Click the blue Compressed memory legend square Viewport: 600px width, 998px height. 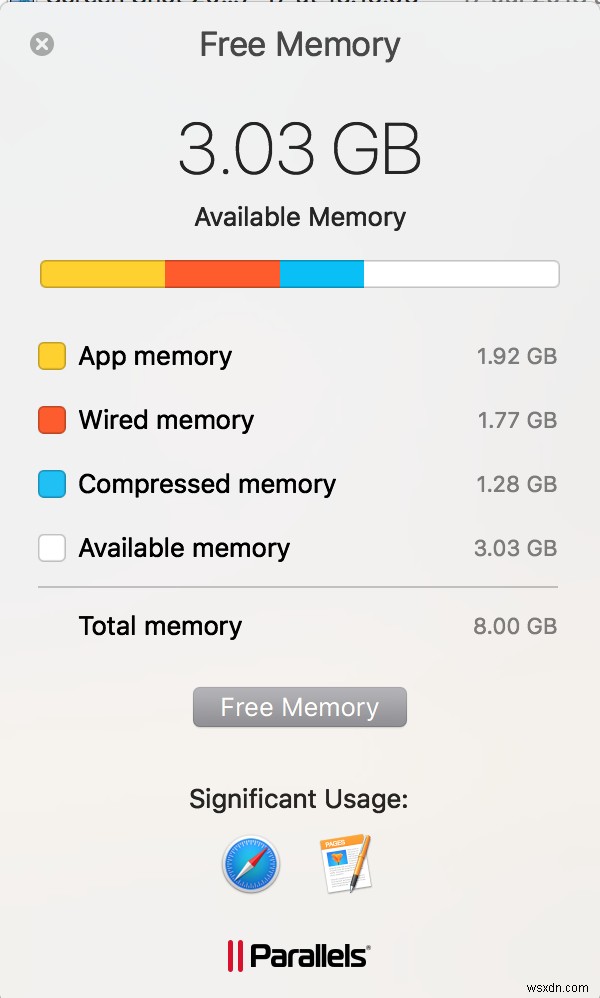[x=51, y=483]
